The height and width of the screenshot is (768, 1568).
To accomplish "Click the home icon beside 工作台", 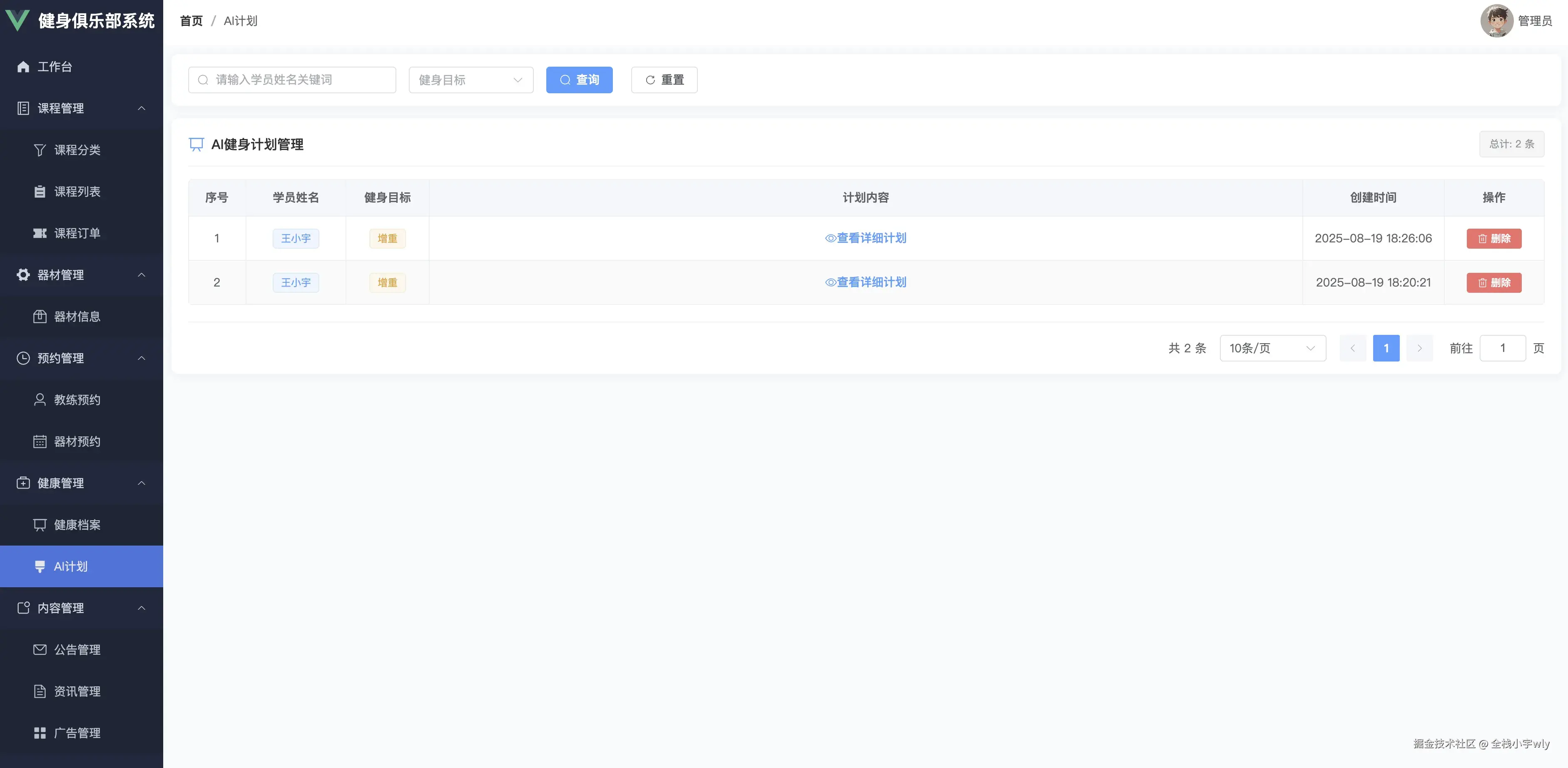I will pos(23,67).
